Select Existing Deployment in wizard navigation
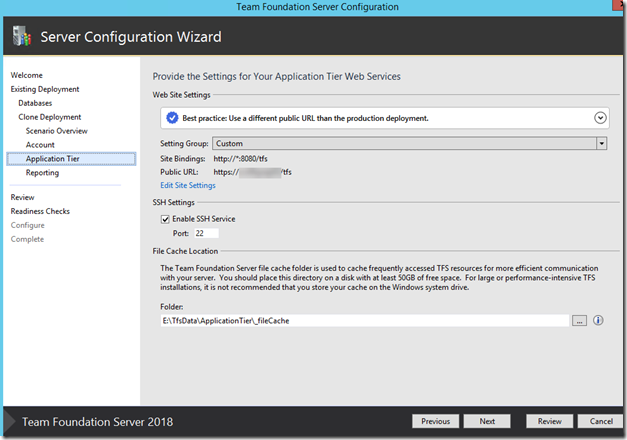 45,89
